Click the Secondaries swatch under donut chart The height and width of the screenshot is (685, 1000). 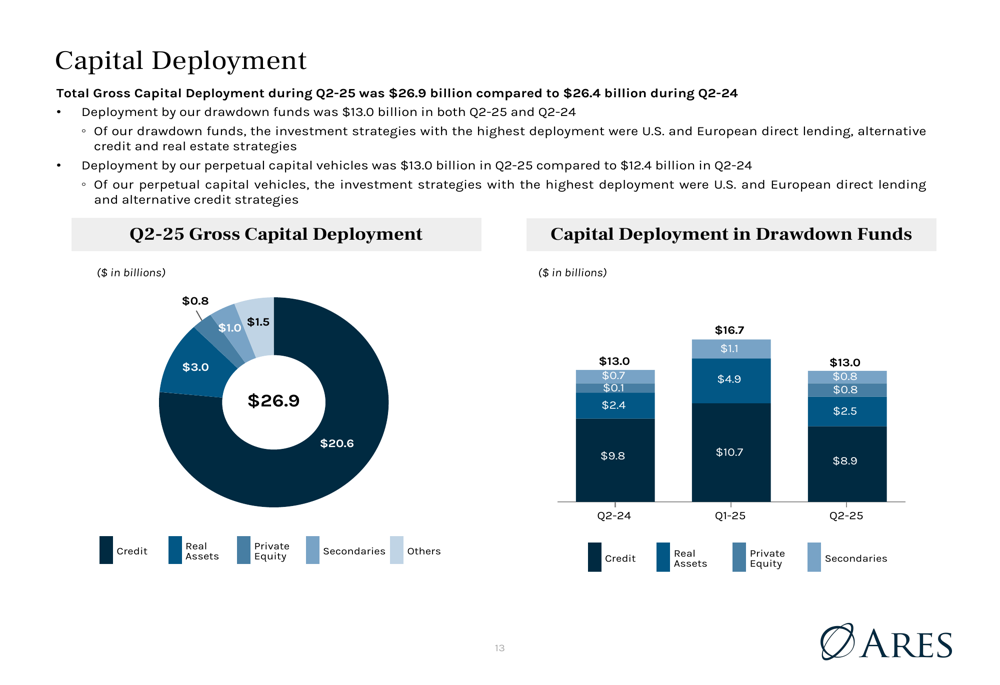pos(312,550)
